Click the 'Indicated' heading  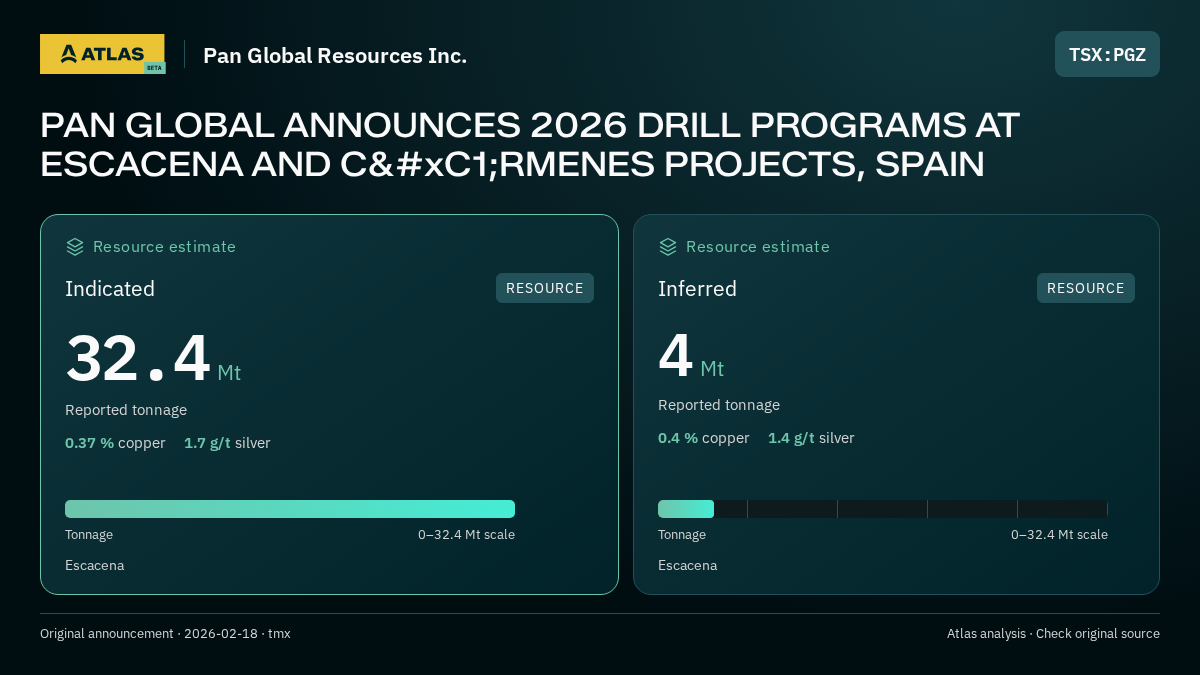click(x=110, y=289)
